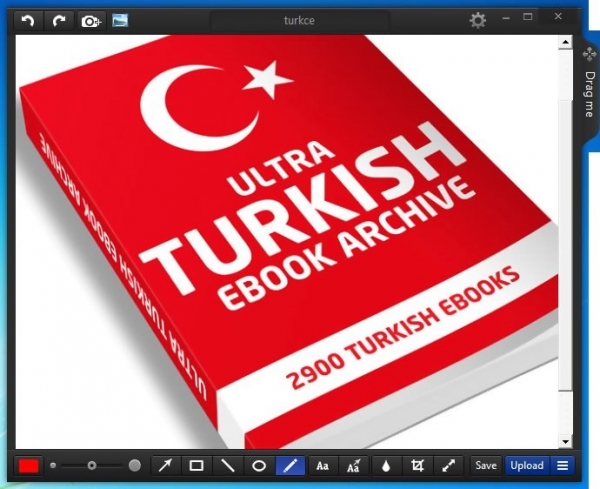This screenshot has height=489, width=600.
Task: Open the upload options menu
Action: pos(562,466)
